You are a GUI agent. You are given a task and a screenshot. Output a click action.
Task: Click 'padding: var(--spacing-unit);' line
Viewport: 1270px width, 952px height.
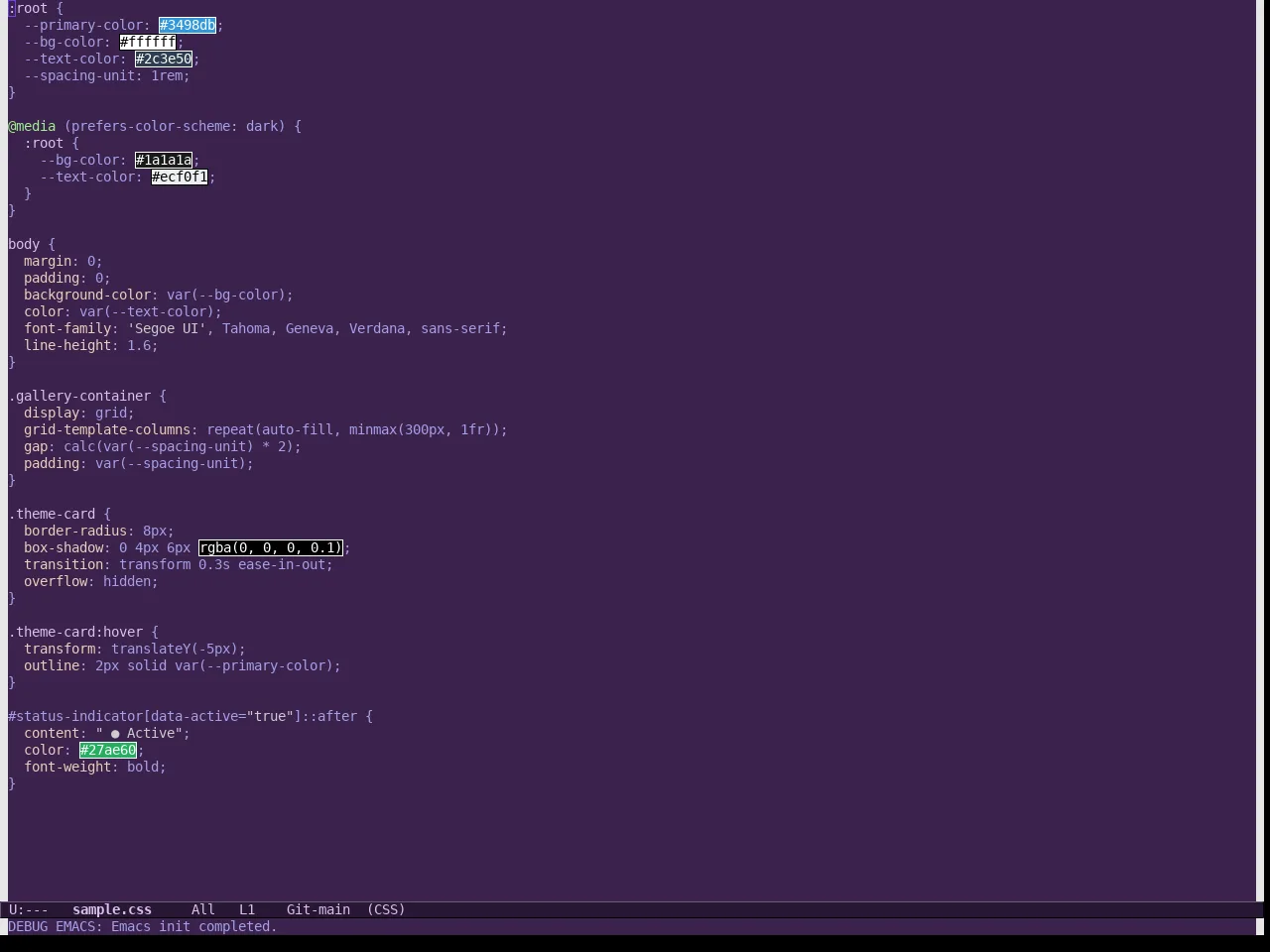139,463
